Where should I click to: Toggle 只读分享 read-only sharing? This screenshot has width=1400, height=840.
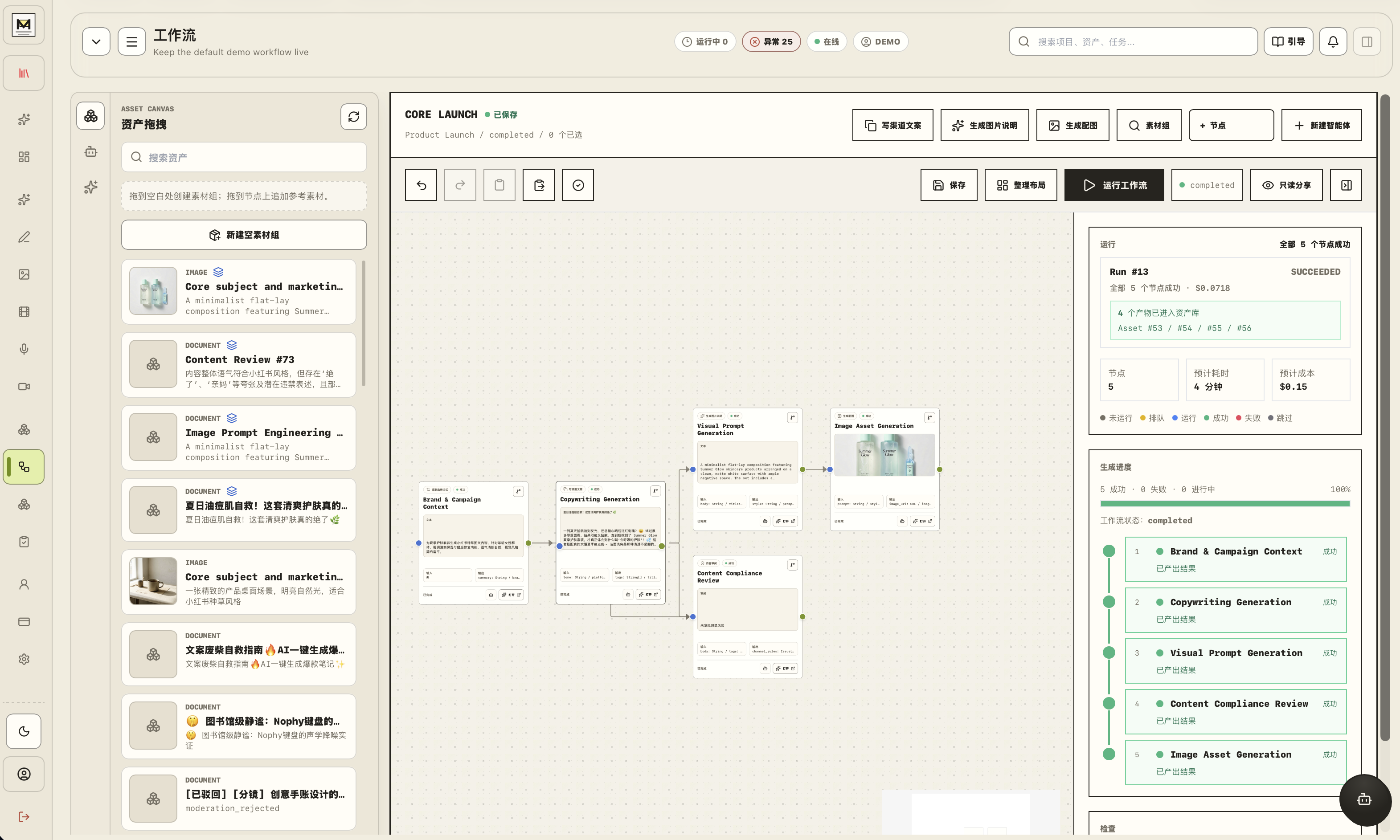pyautogui.click(x=1286, y=185)
